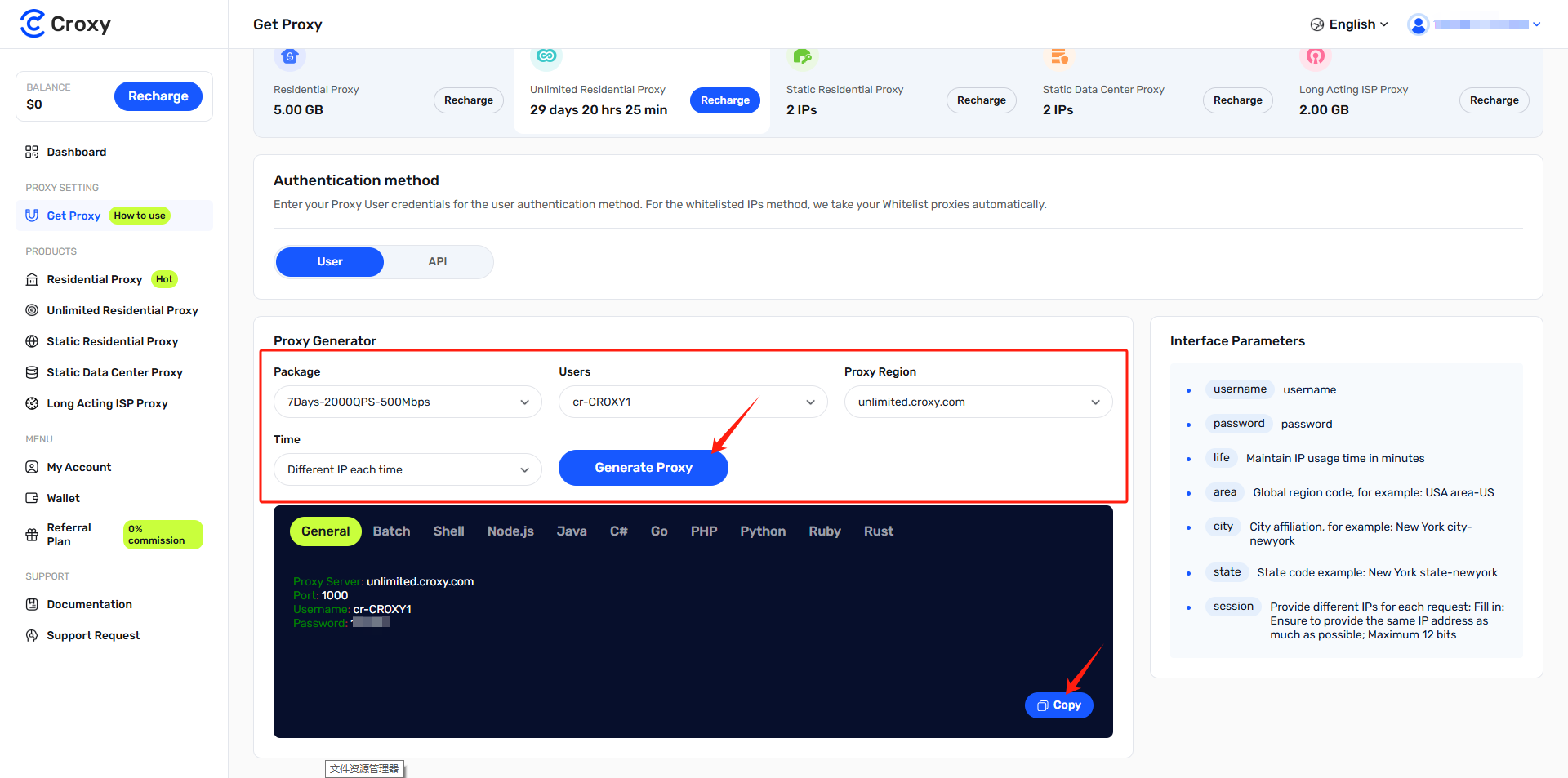Click the language globe icon
Viewport: 1568px width, 778px height.
point(1317,24)
